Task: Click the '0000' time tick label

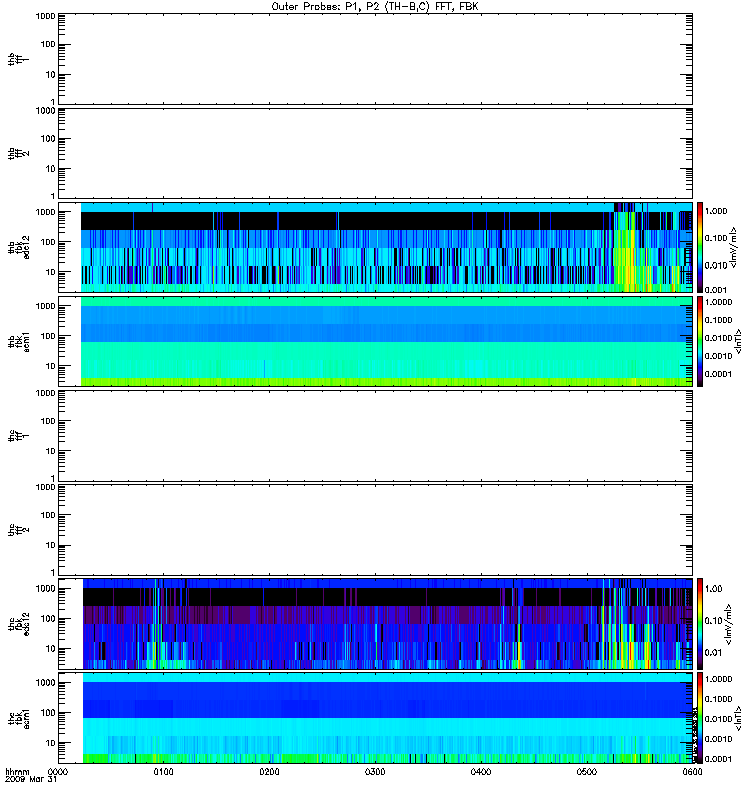Action: click(x=58, y=772)
